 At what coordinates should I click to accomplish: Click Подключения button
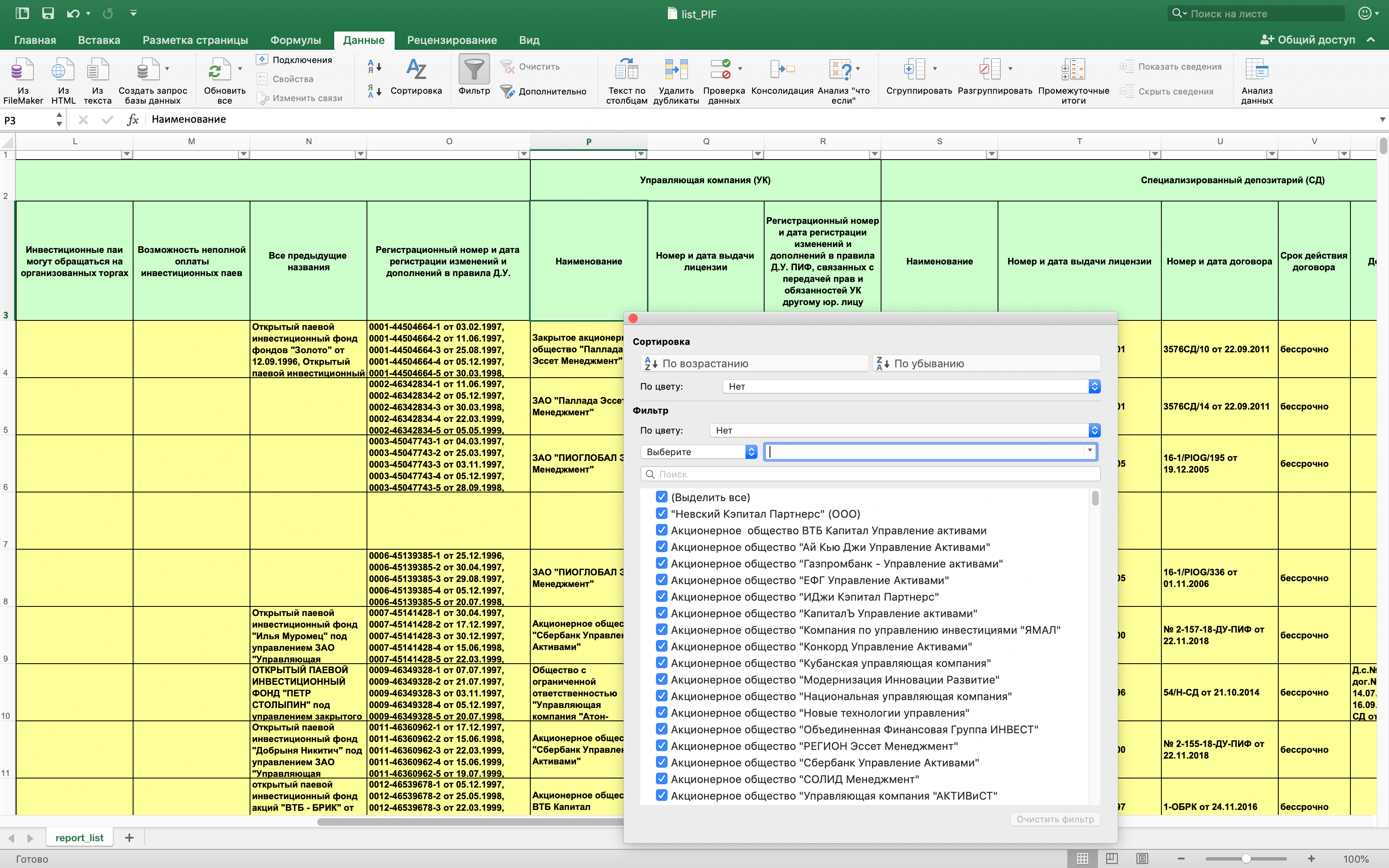pyautogui.click(x=294, y=60)
